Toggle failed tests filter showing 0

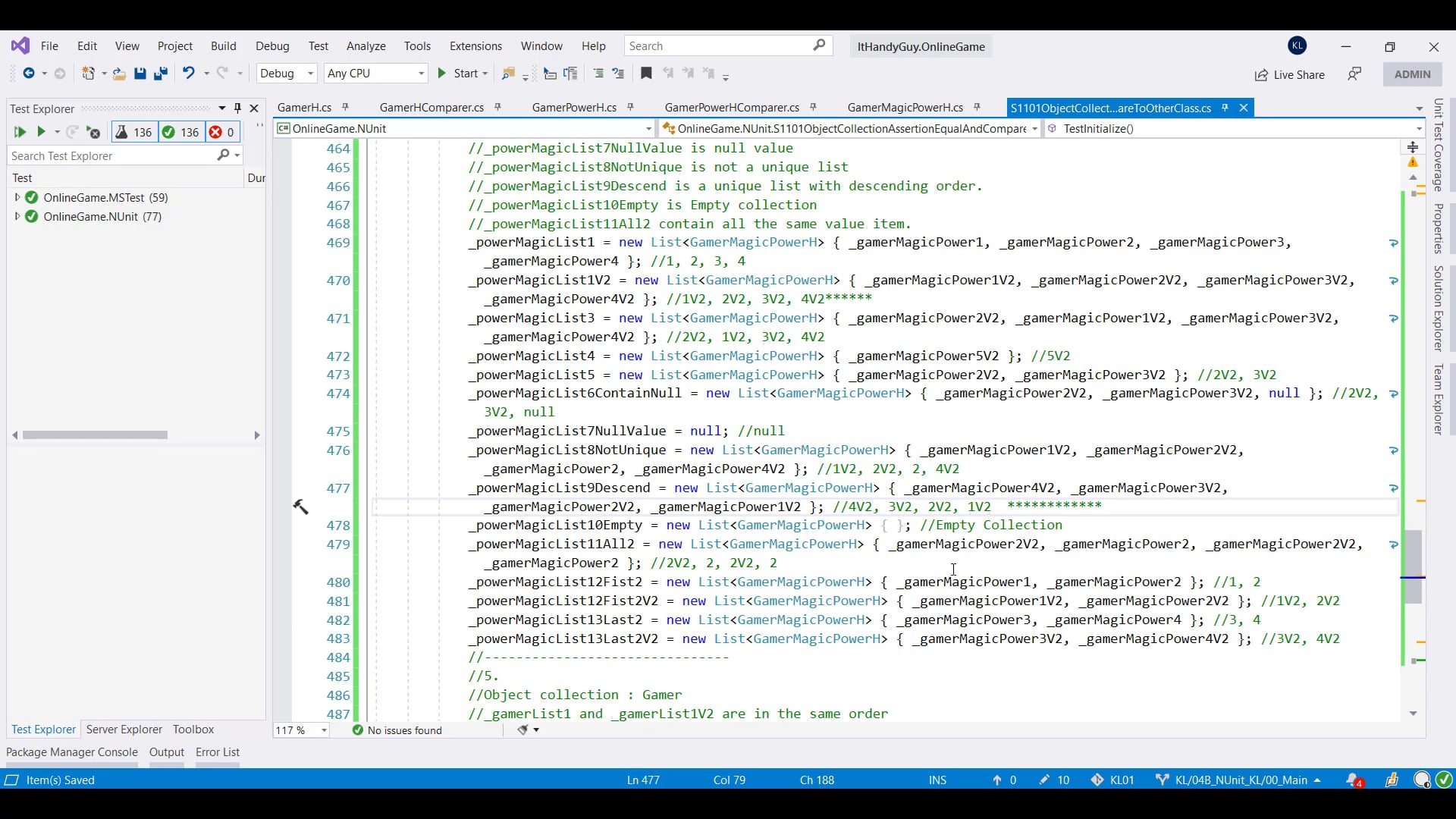coord(222,132)
